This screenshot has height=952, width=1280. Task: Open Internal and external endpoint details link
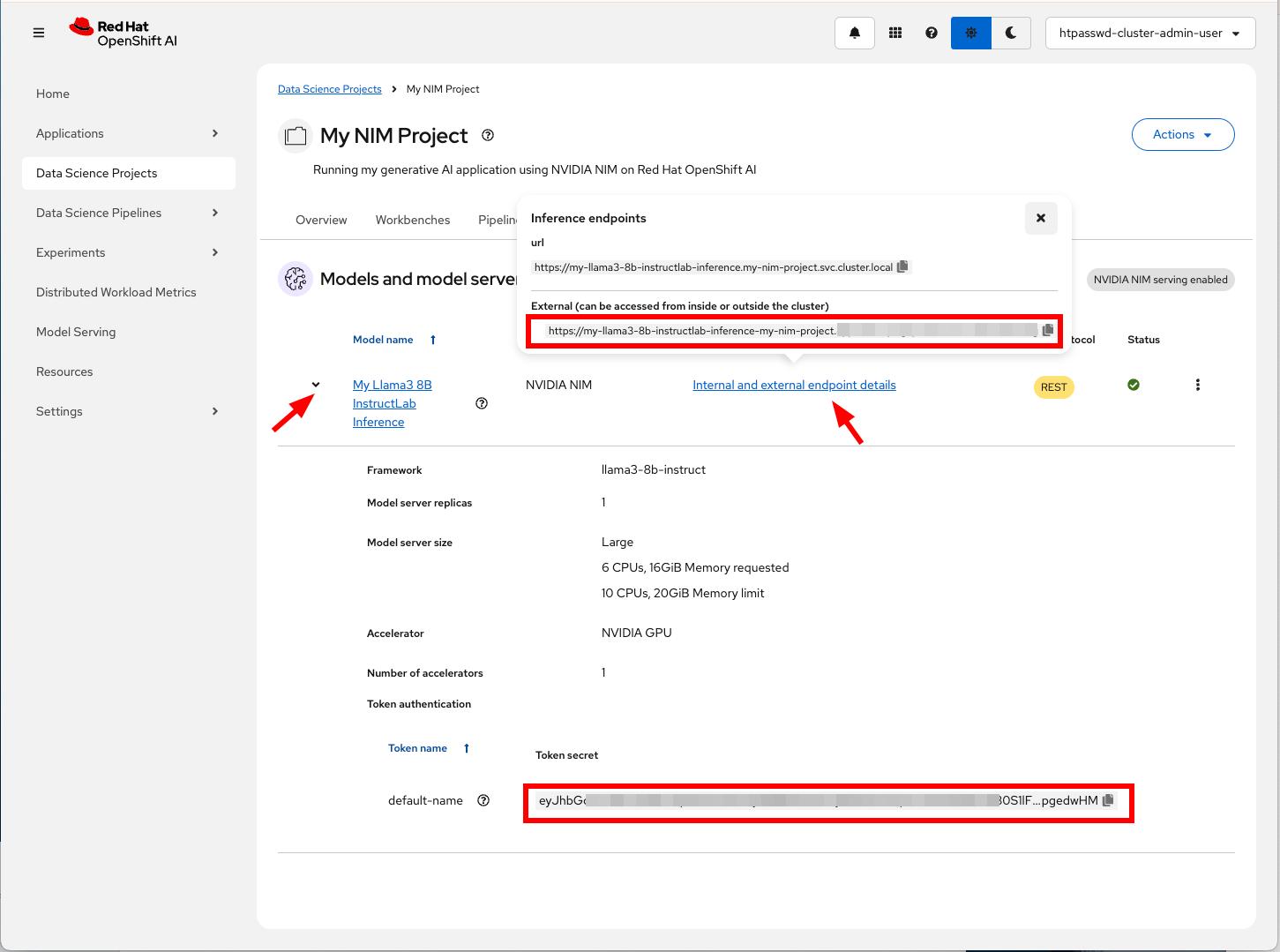point(794,385)
